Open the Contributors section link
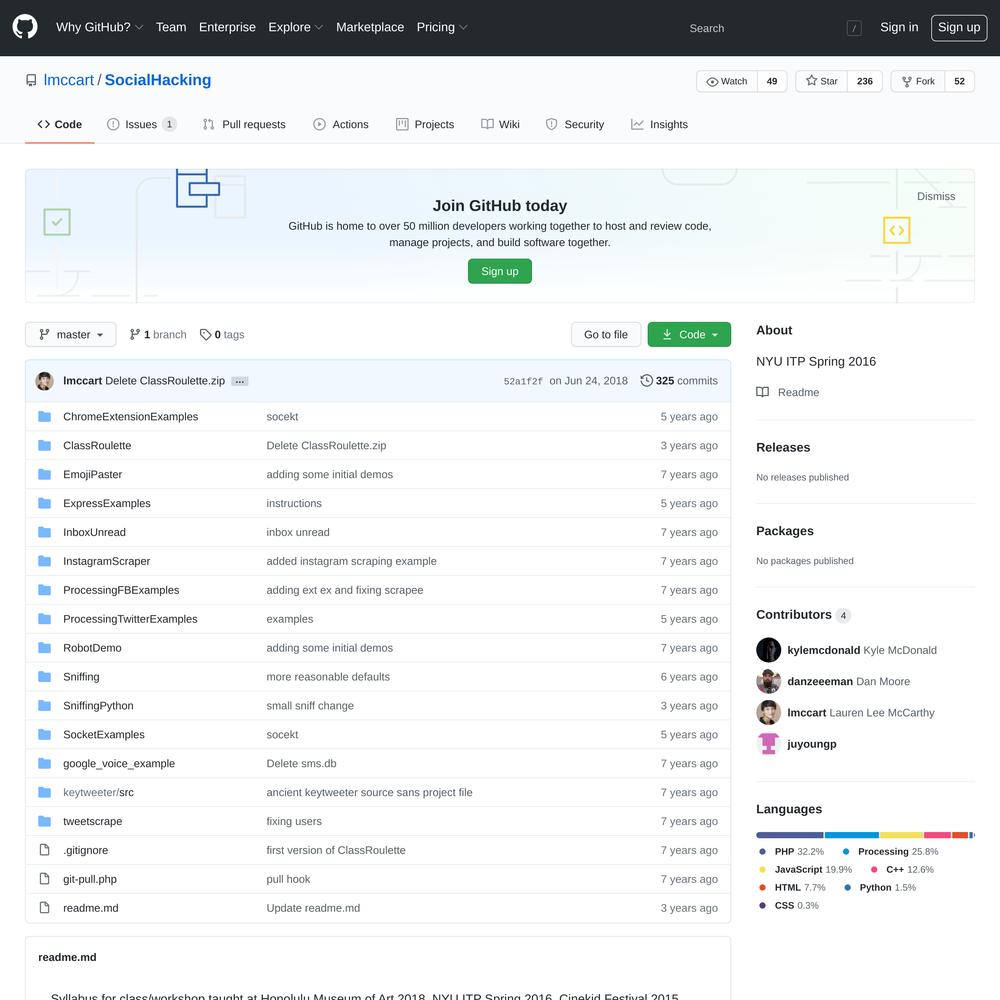Viewport: 1000px width, 1000px height. click(803, 615)
